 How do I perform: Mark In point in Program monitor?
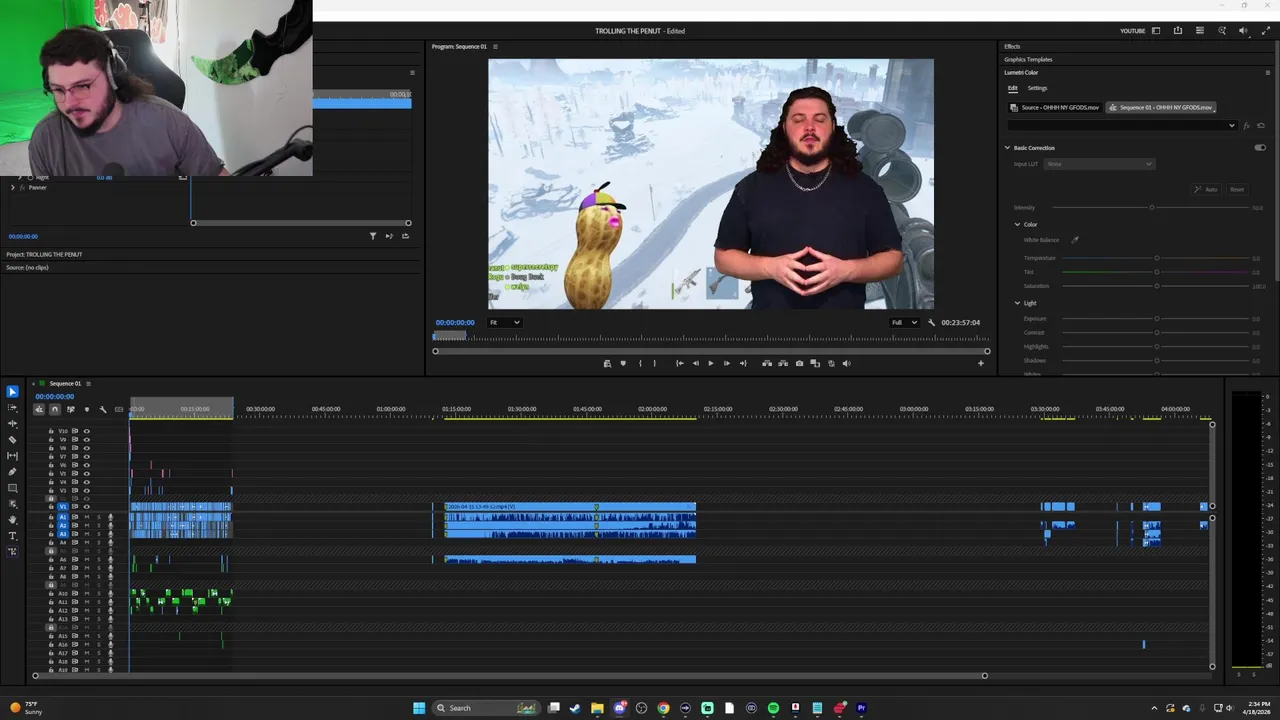pos(640,363)
